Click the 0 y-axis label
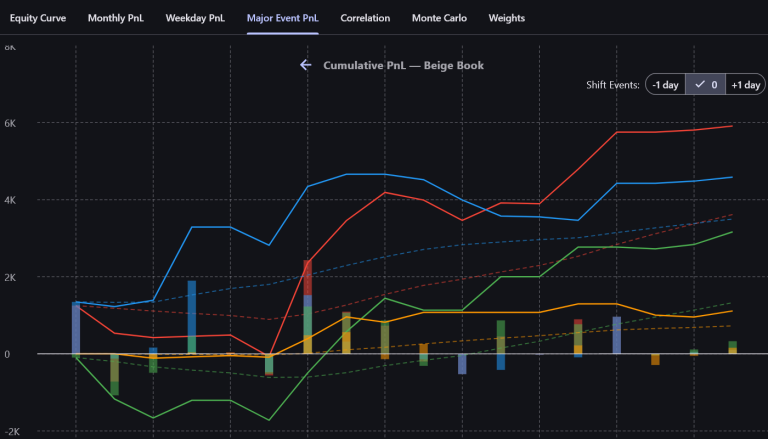768x439 pixels. [7, 354]
